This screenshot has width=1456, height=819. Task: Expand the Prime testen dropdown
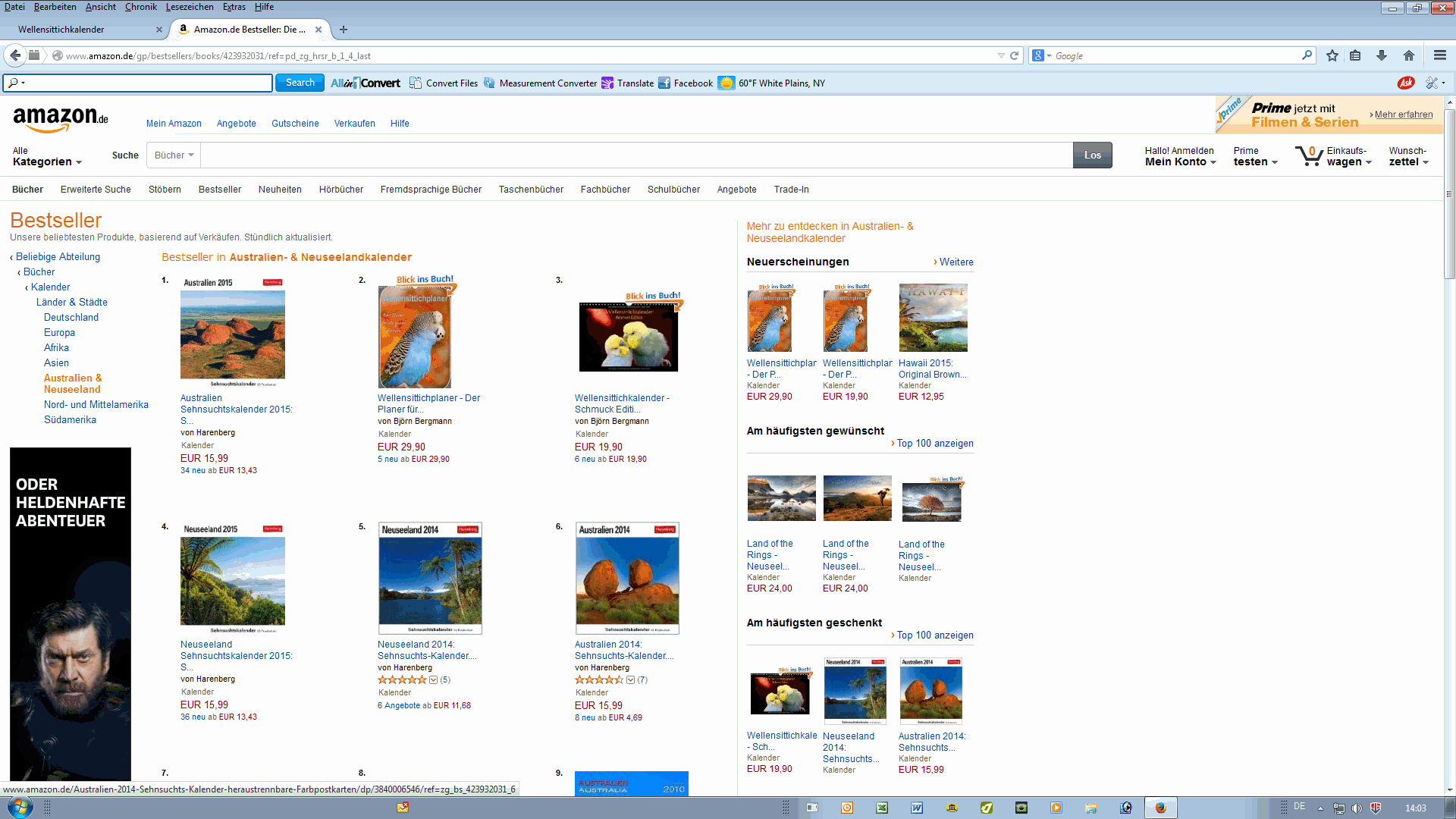(1255, 156)
